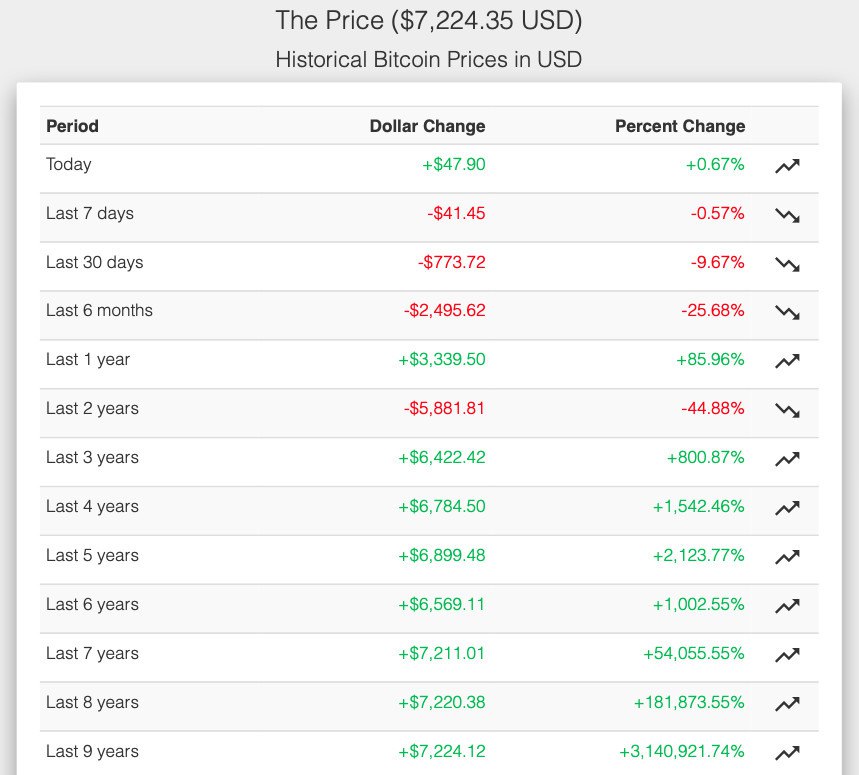Select the Last 3 years period label
Viewport: 859px width, 775px height.
click(x=93, y=457)
